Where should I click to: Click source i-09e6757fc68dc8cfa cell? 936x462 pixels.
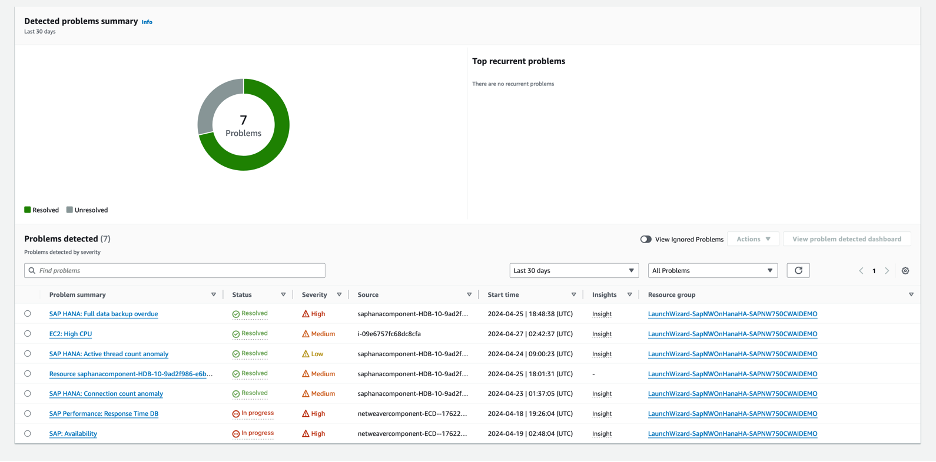tap(390, 334)
